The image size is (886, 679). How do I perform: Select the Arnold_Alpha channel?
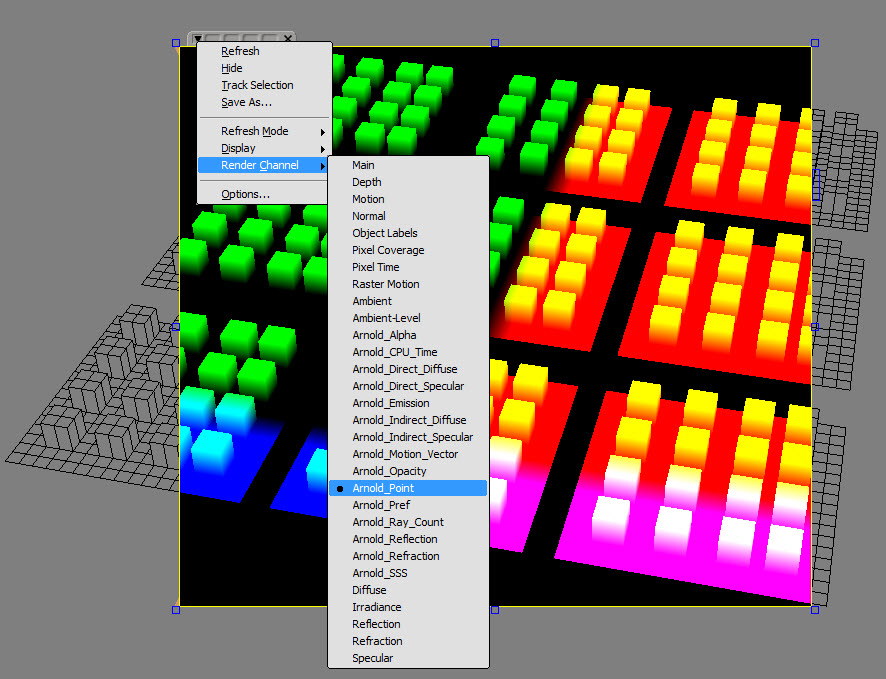tap(384, 335)
